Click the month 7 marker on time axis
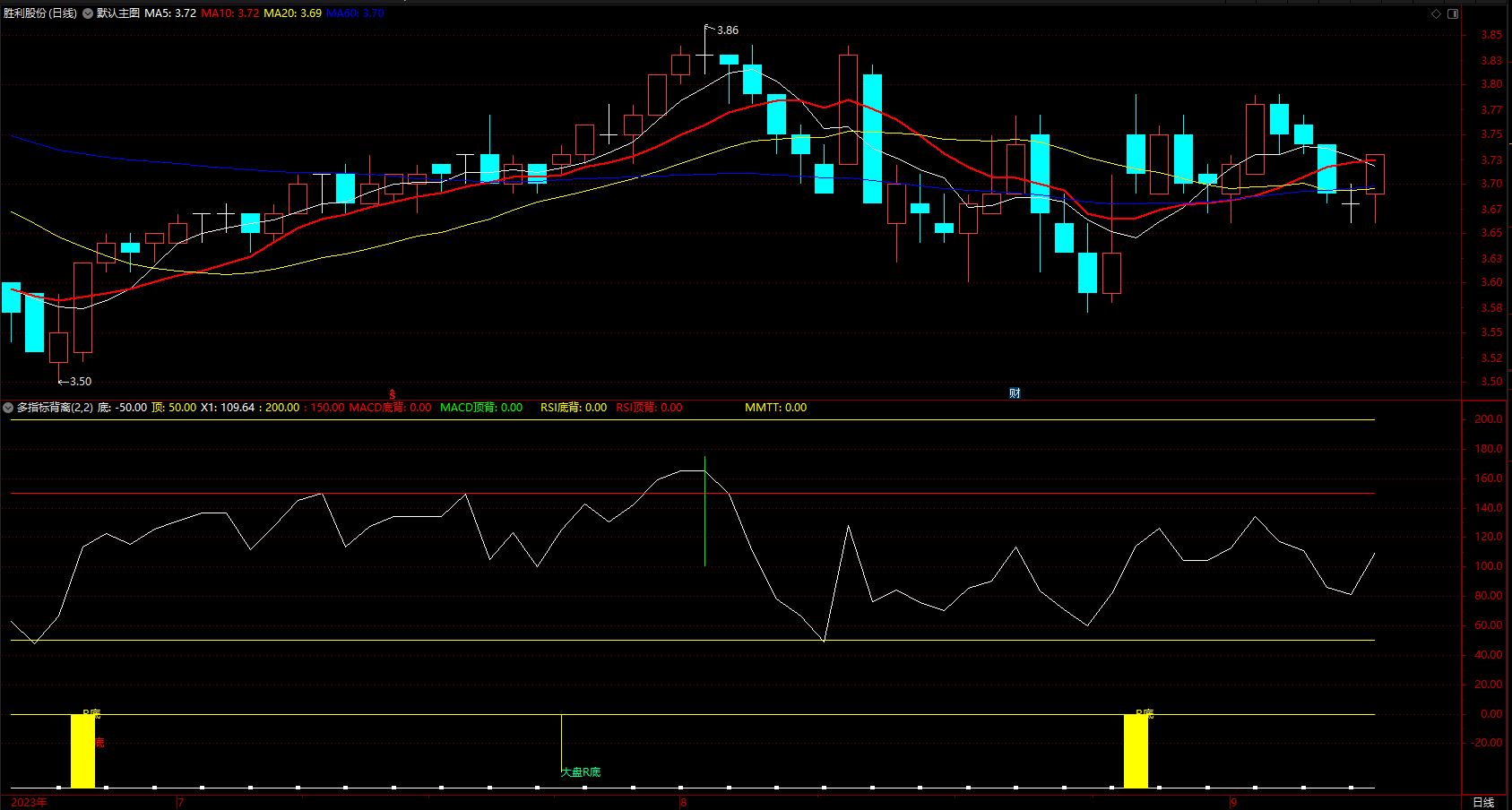Image resolution: width=1512 pixels, height=810 pixels. click(x=181, y=802)
